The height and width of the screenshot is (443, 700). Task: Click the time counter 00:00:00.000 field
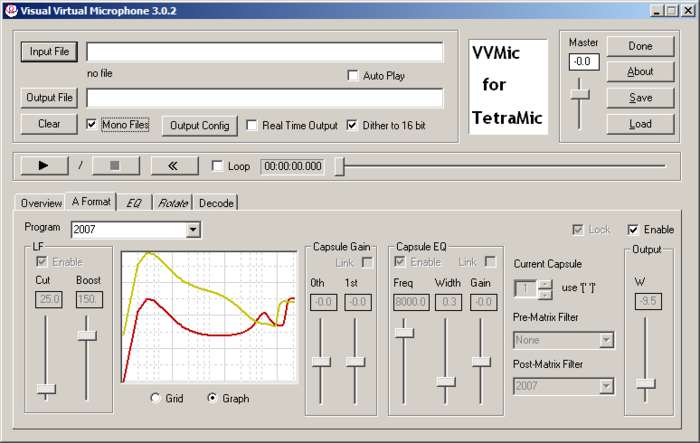tap(293, 167)
